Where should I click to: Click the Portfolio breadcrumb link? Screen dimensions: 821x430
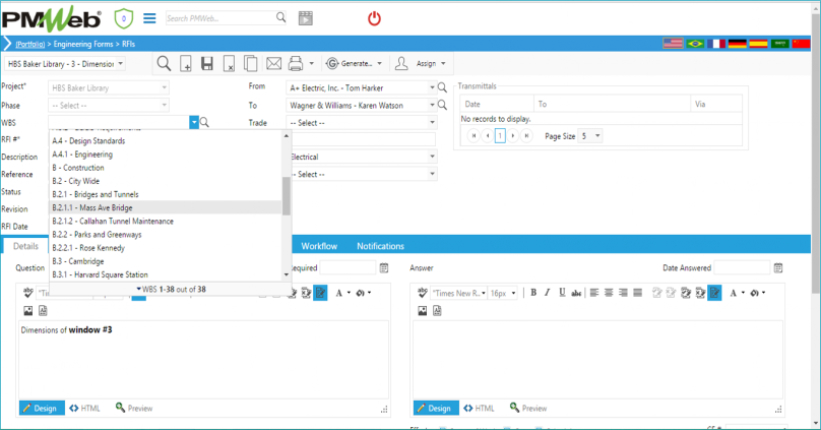33,44
